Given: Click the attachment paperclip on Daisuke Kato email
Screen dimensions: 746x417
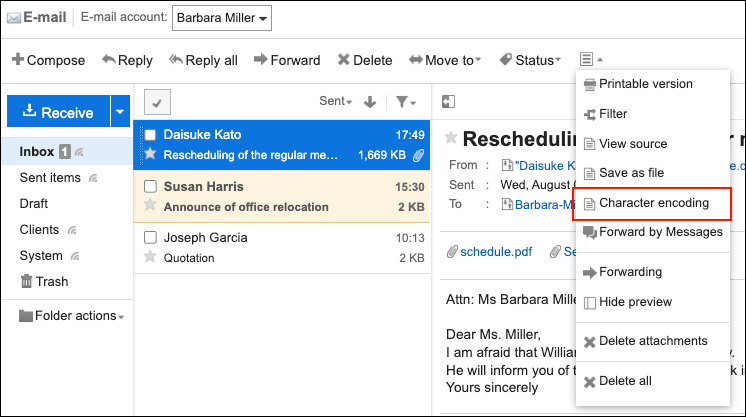Looking at the screenshot, I should (418, 155).
